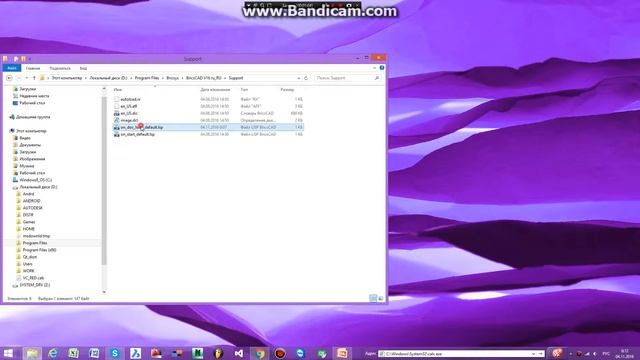640x360 pixels.
Task: Select Недавние места in navigation pane
Action: 34,96
